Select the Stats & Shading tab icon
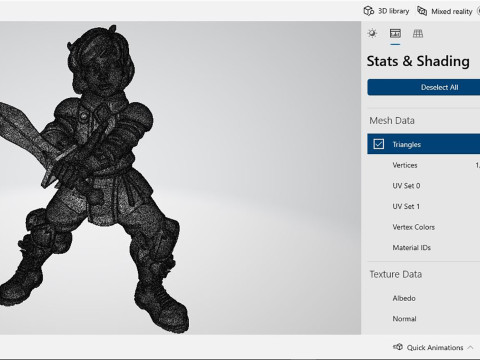The width and height of the screenshot is (480, 360). pos(395,33)
